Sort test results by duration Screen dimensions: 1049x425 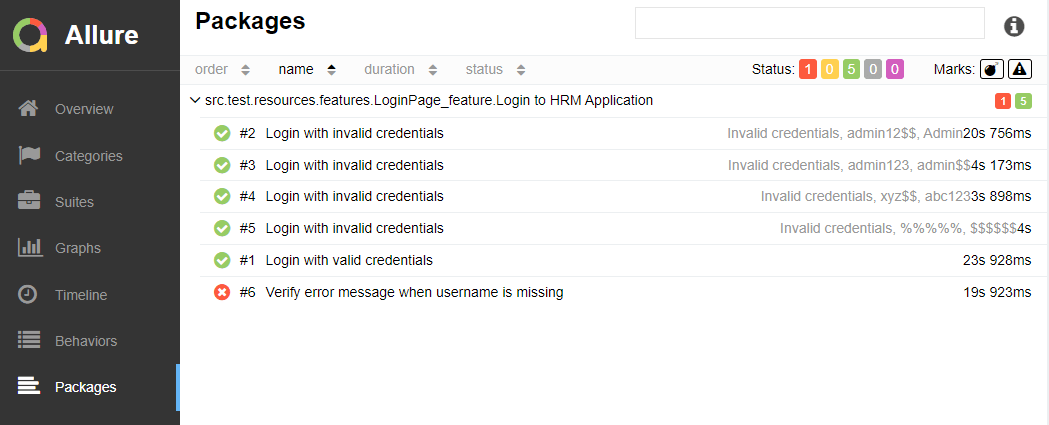[400, 70]
